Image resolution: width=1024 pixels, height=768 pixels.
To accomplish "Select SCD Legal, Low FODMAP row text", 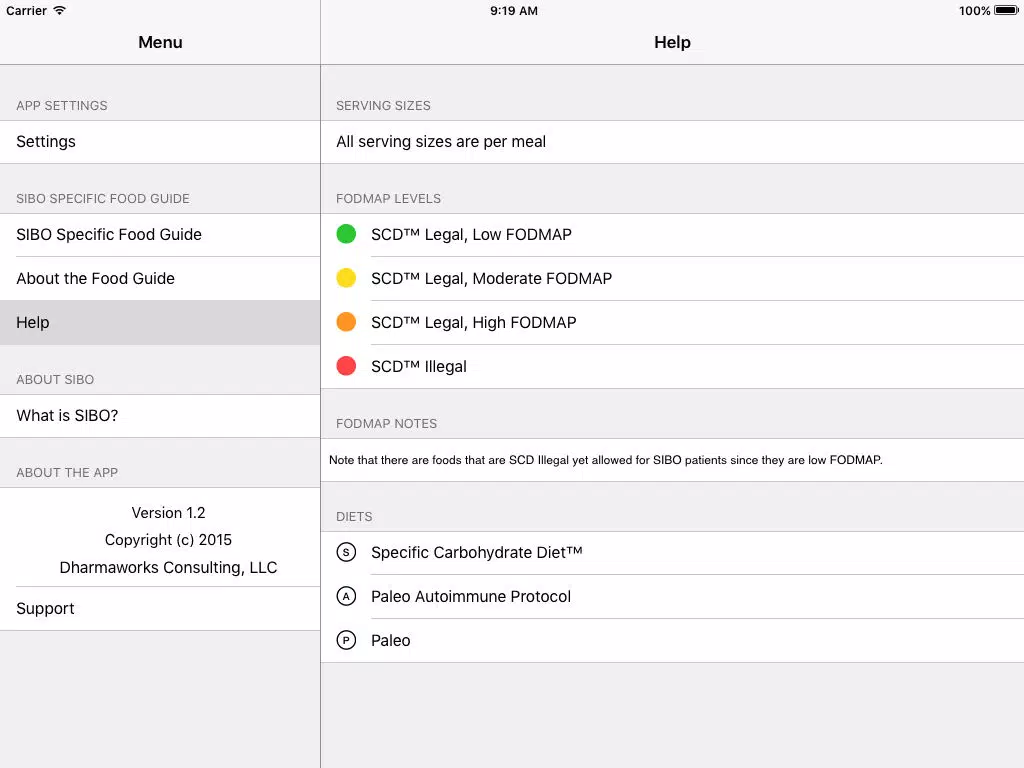I will 471,234.
